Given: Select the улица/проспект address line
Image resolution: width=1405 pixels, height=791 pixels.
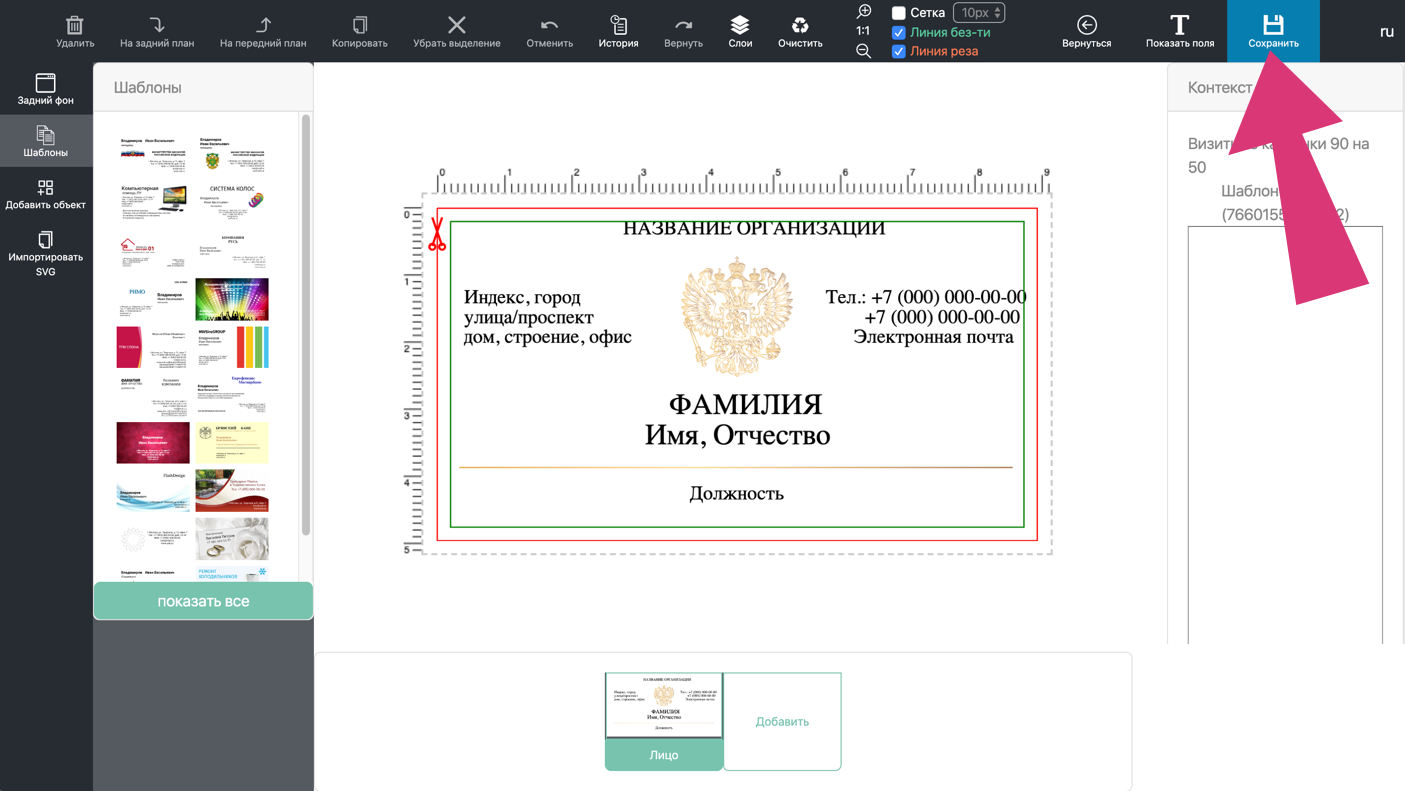Looking at the screenshot, I should tap(529, 317).
